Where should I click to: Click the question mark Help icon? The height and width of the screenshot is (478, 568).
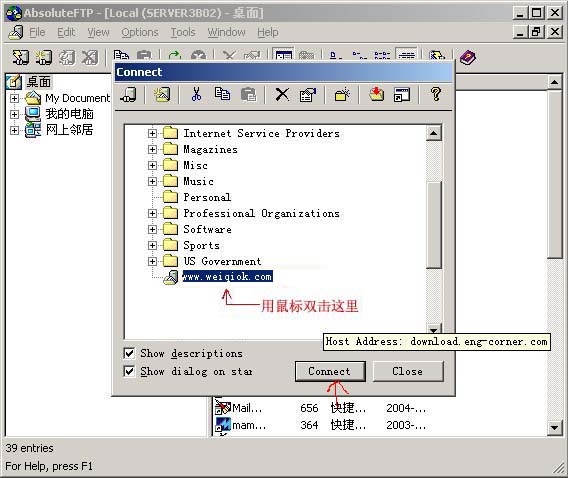[x=435, y=95]
